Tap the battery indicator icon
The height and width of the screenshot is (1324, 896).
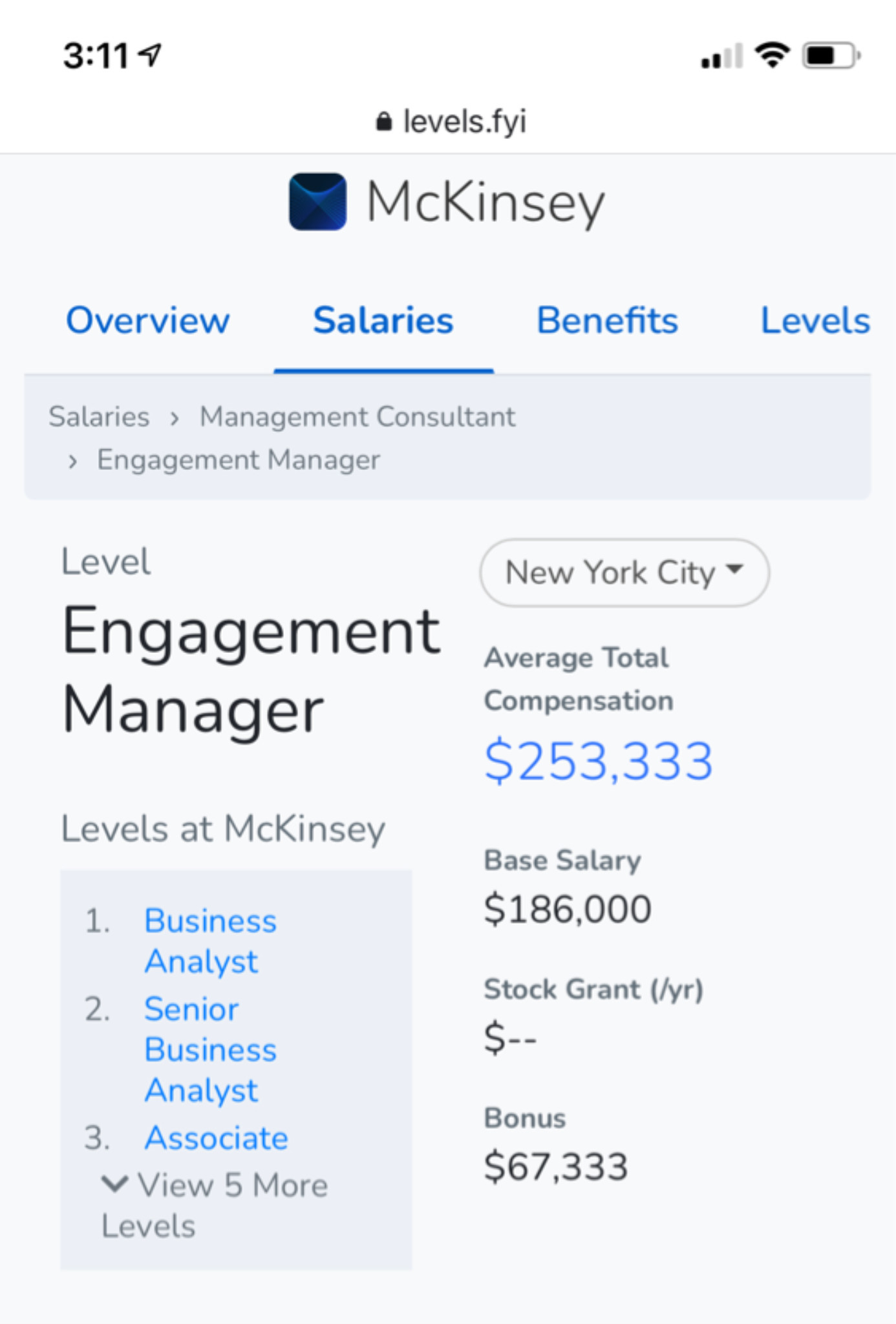click(x=831, y=56)
